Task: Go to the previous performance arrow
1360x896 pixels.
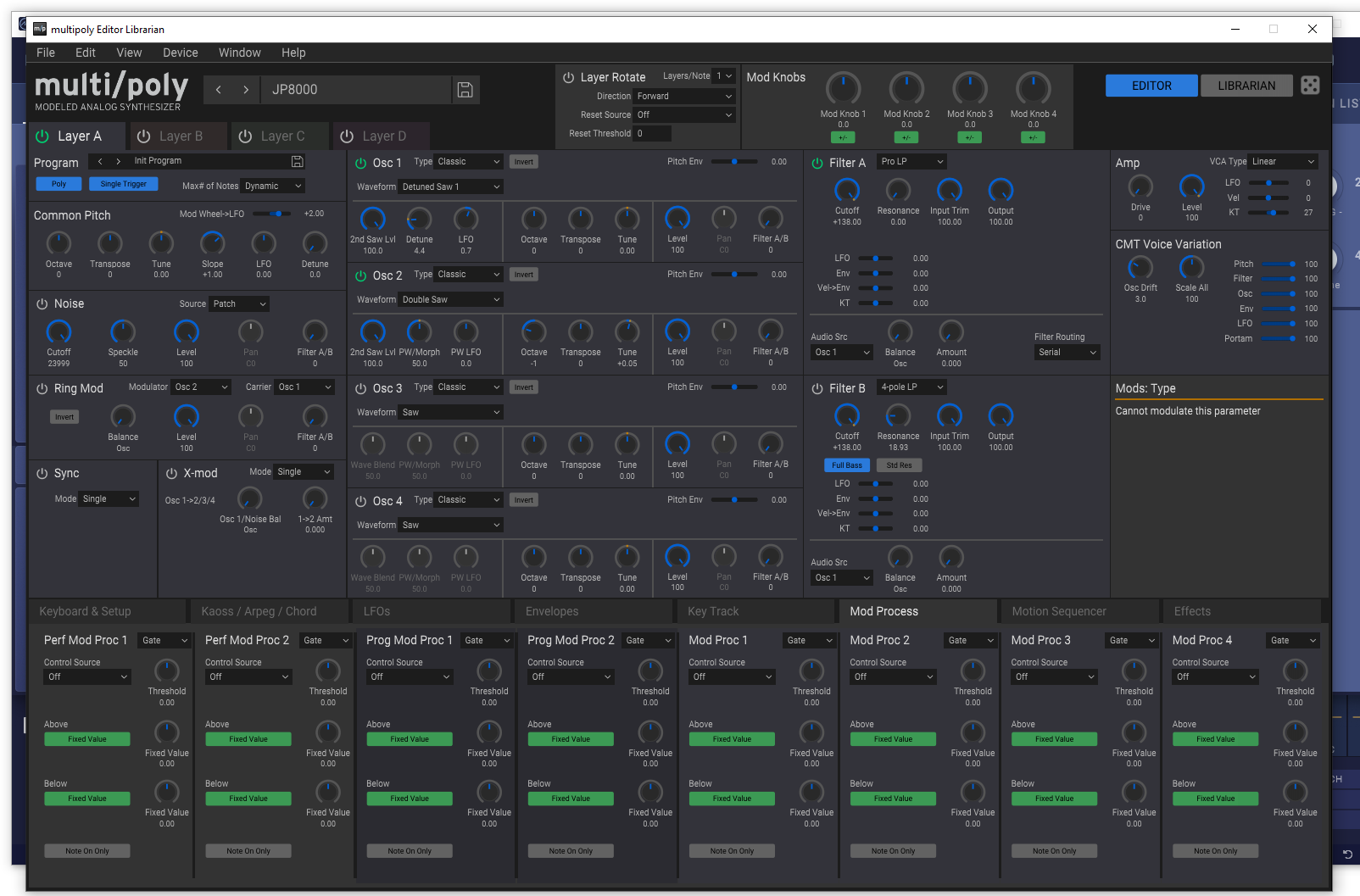Action: point(219,90)
